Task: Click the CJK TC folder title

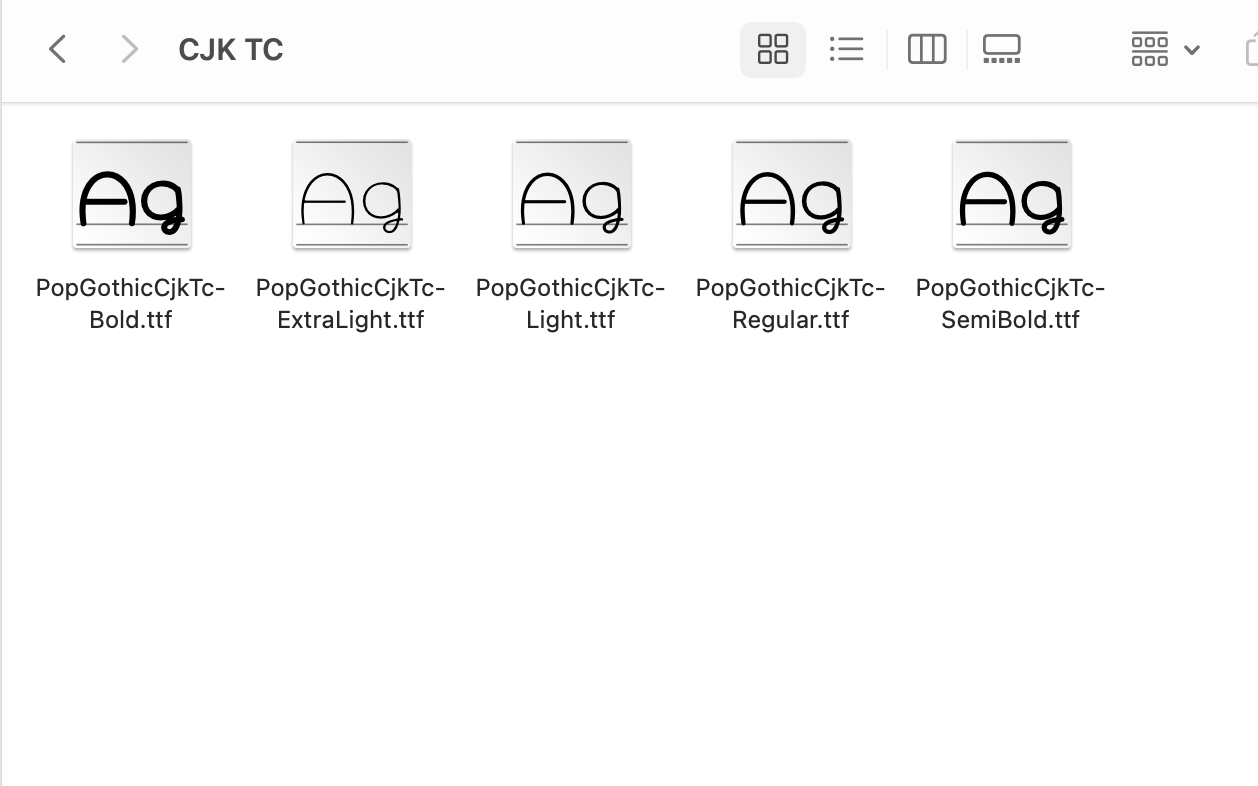Action: [x=231, y=50]
